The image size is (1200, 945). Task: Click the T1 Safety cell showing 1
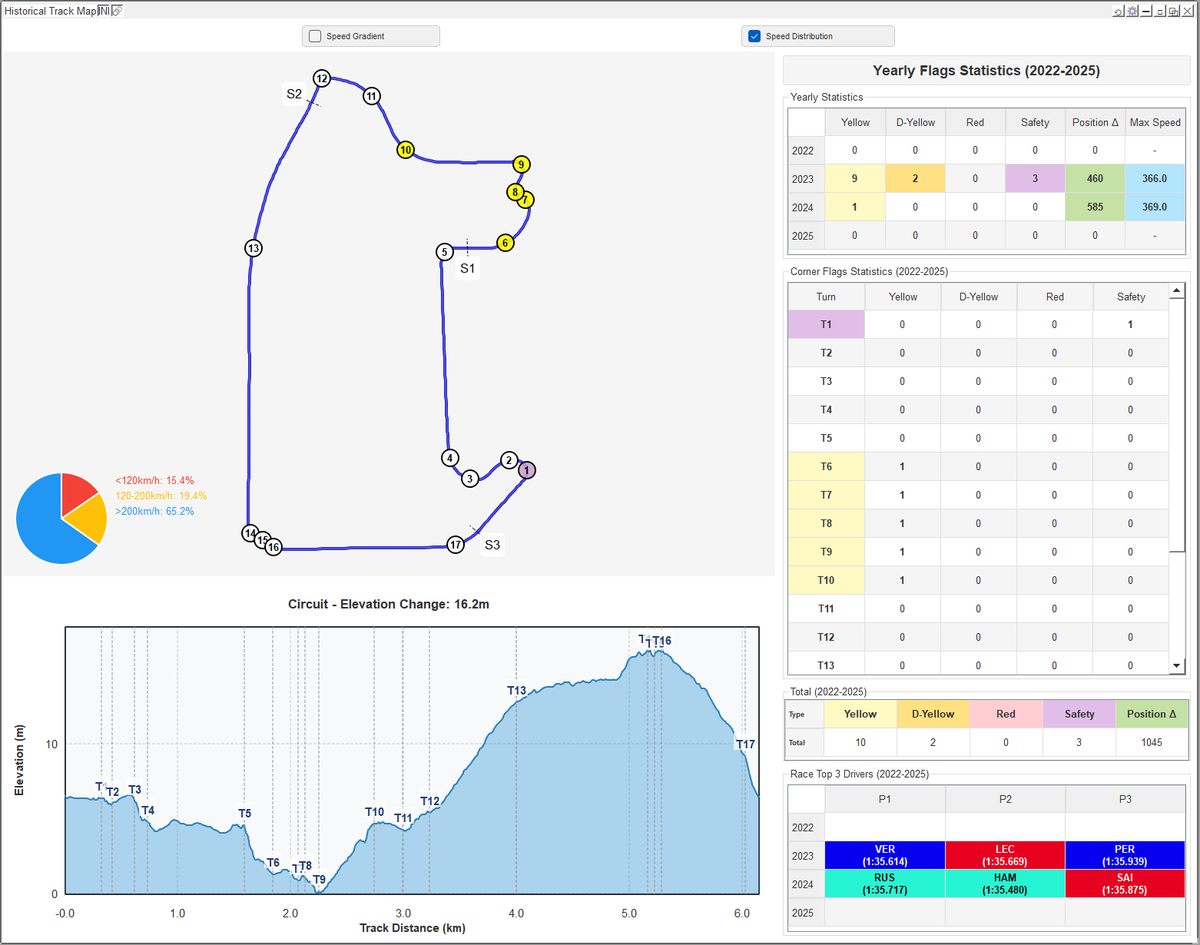[x=1130, y=324]
